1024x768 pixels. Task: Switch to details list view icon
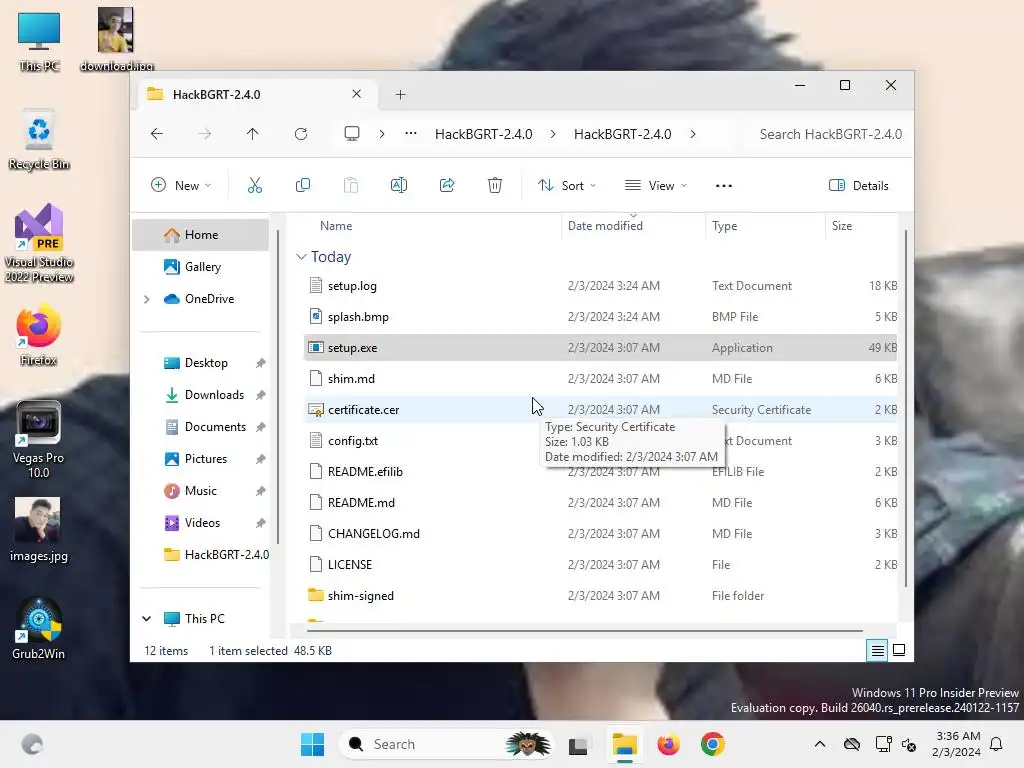[x=877, y=650]
